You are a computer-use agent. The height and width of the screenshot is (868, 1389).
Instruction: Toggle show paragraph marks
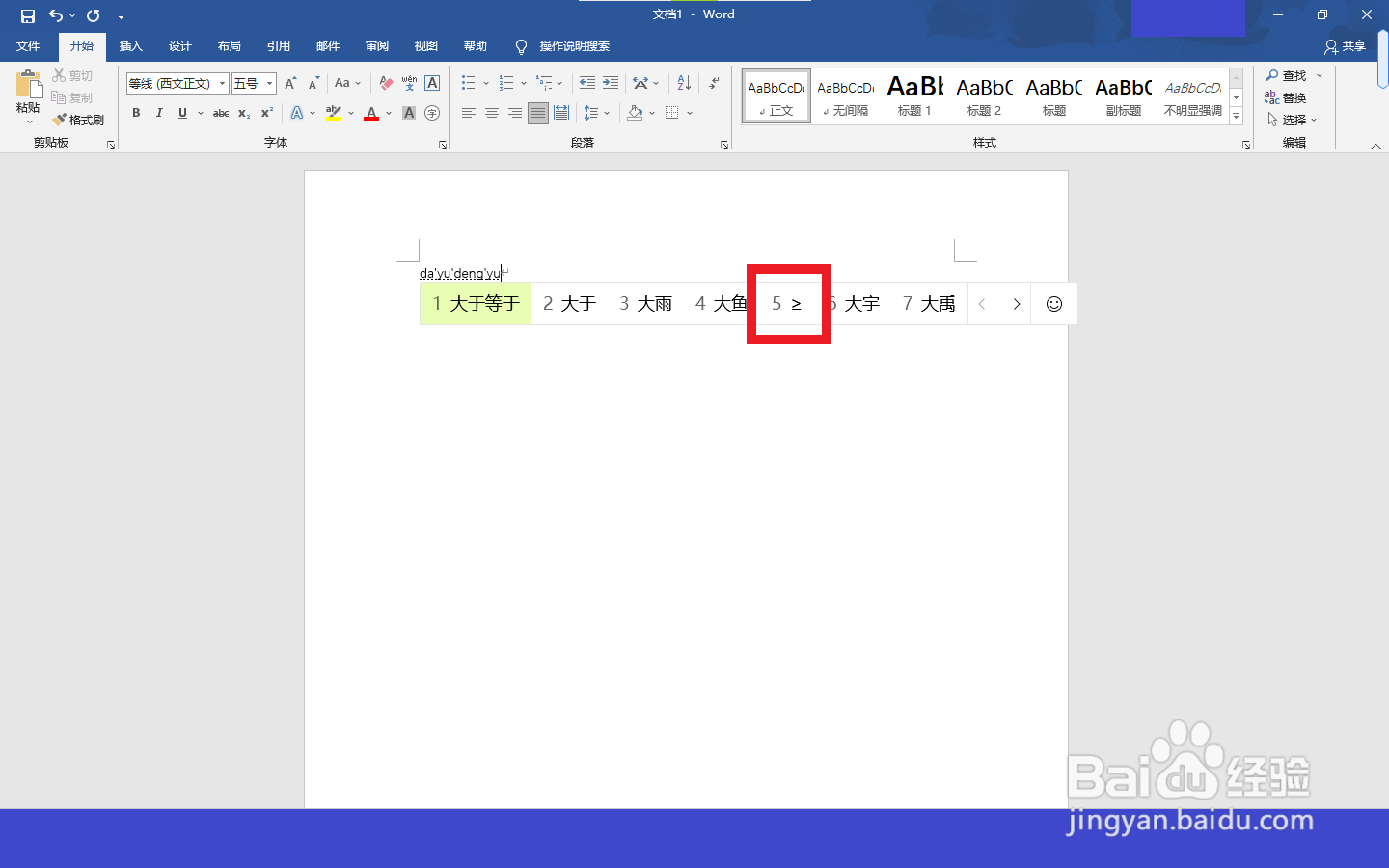714,84
